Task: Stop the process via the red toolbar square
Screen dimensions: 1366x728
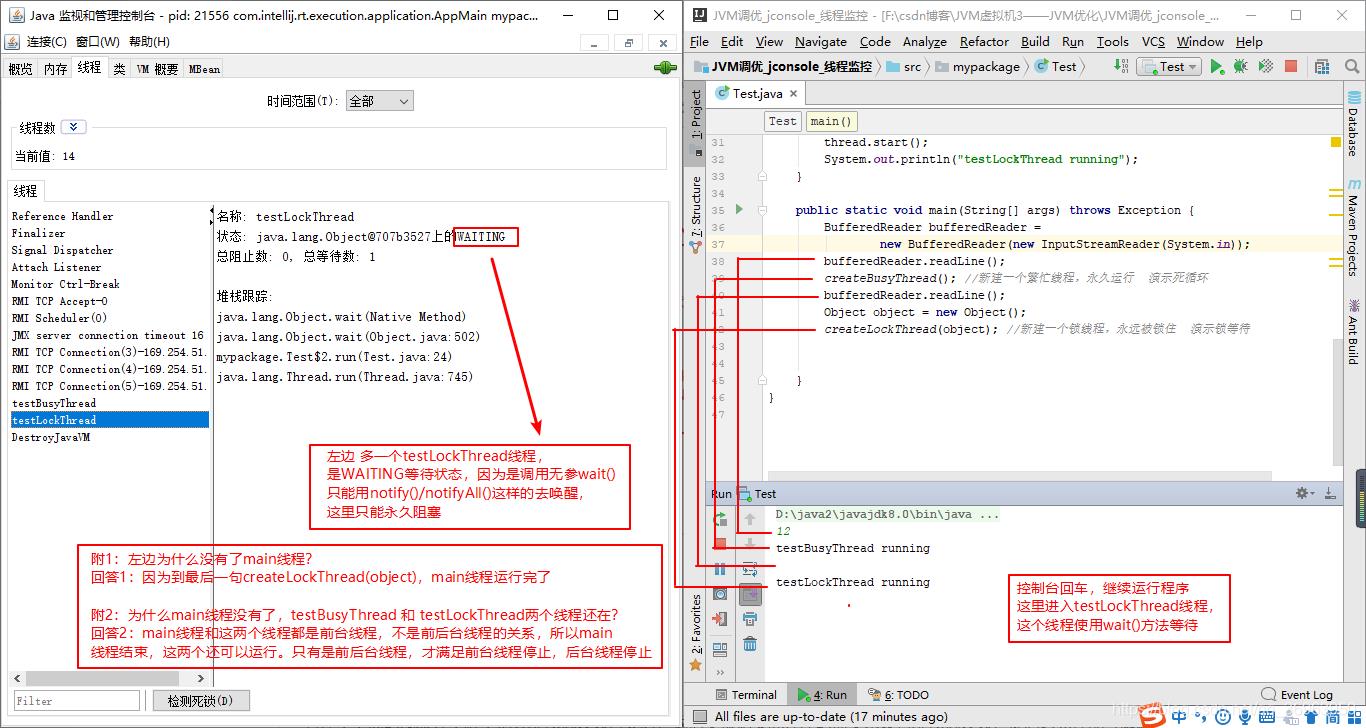Action: (x=1291, y=67)
